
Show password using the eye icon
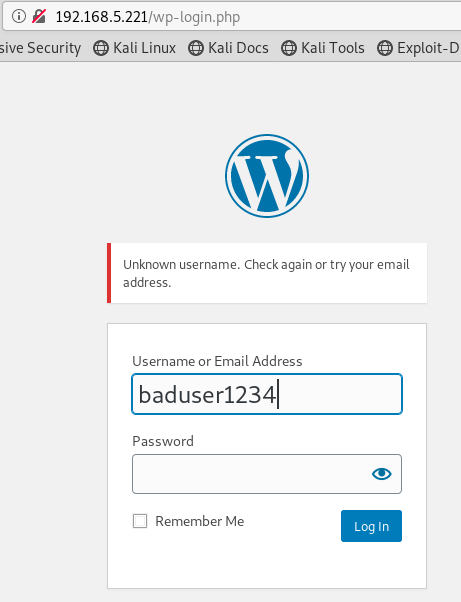[x=382, y=474]
